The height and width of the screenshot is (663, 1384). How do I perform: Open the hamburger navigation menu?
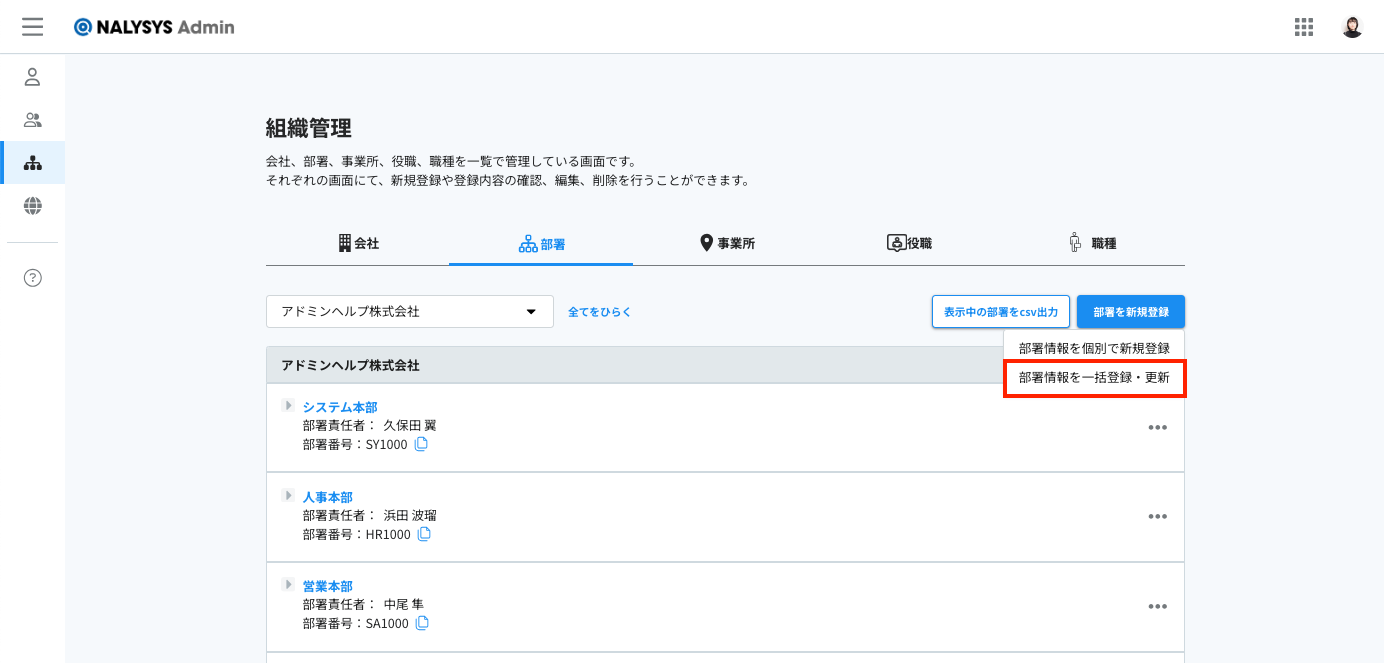click(x=33, y=27)
